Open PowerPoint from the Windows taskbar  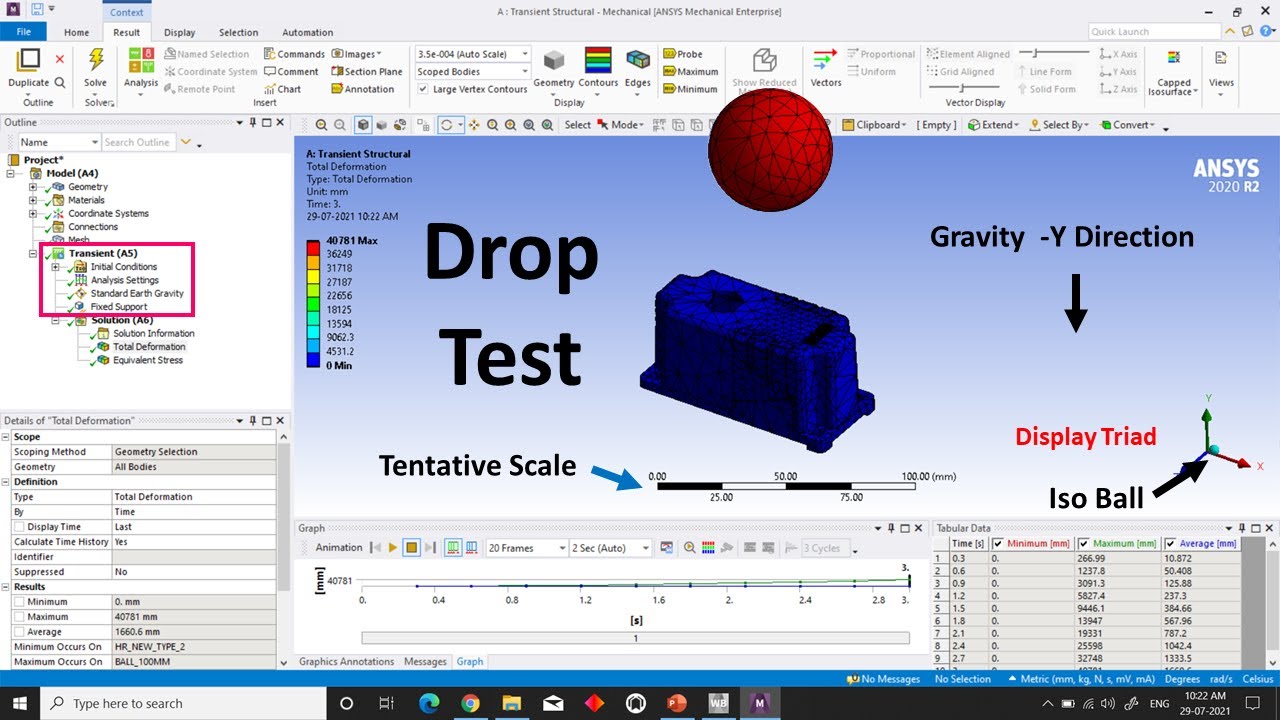(676, 704)
